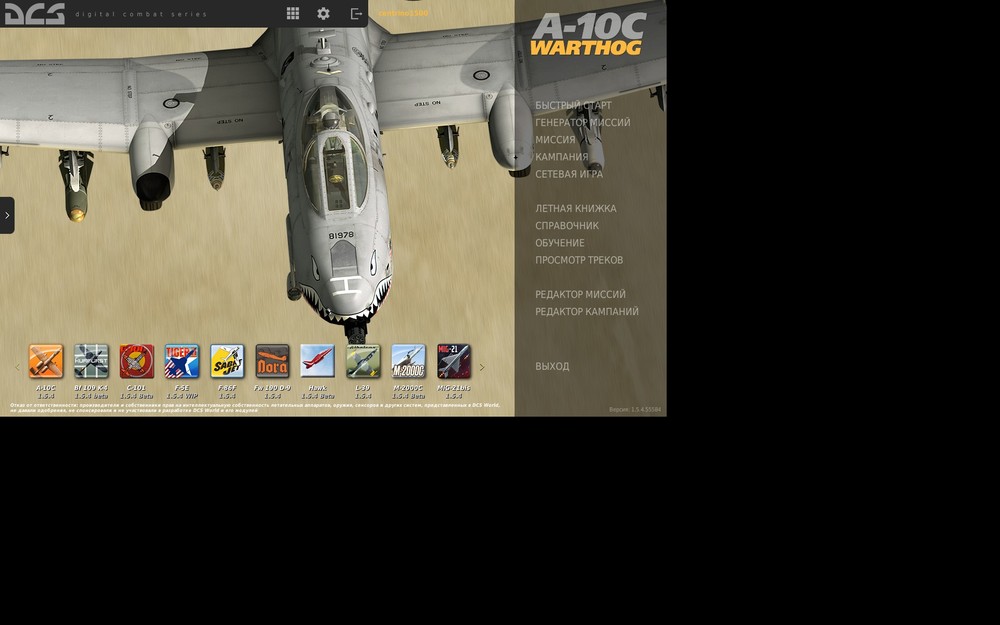
Task: Click the 'F-5E 1.5.4 WIP' label
Action: point(182,392)
